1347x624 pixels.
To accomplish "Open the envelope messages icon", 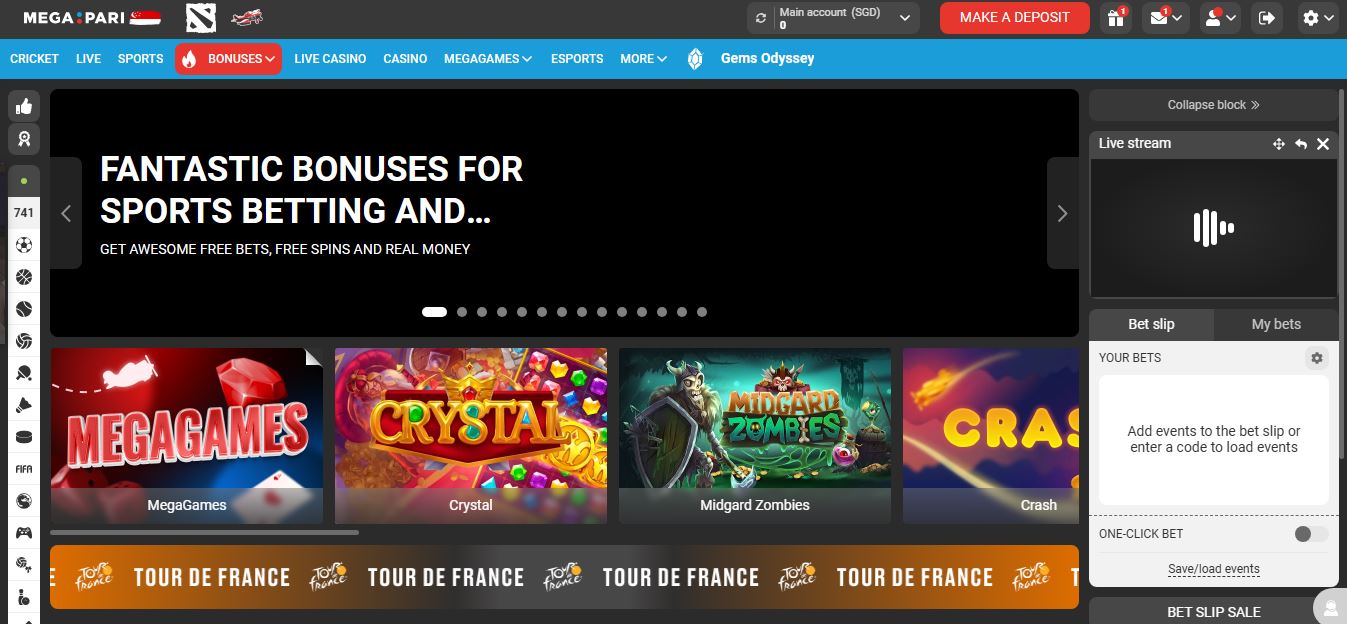I will (x=1166, y=18).
